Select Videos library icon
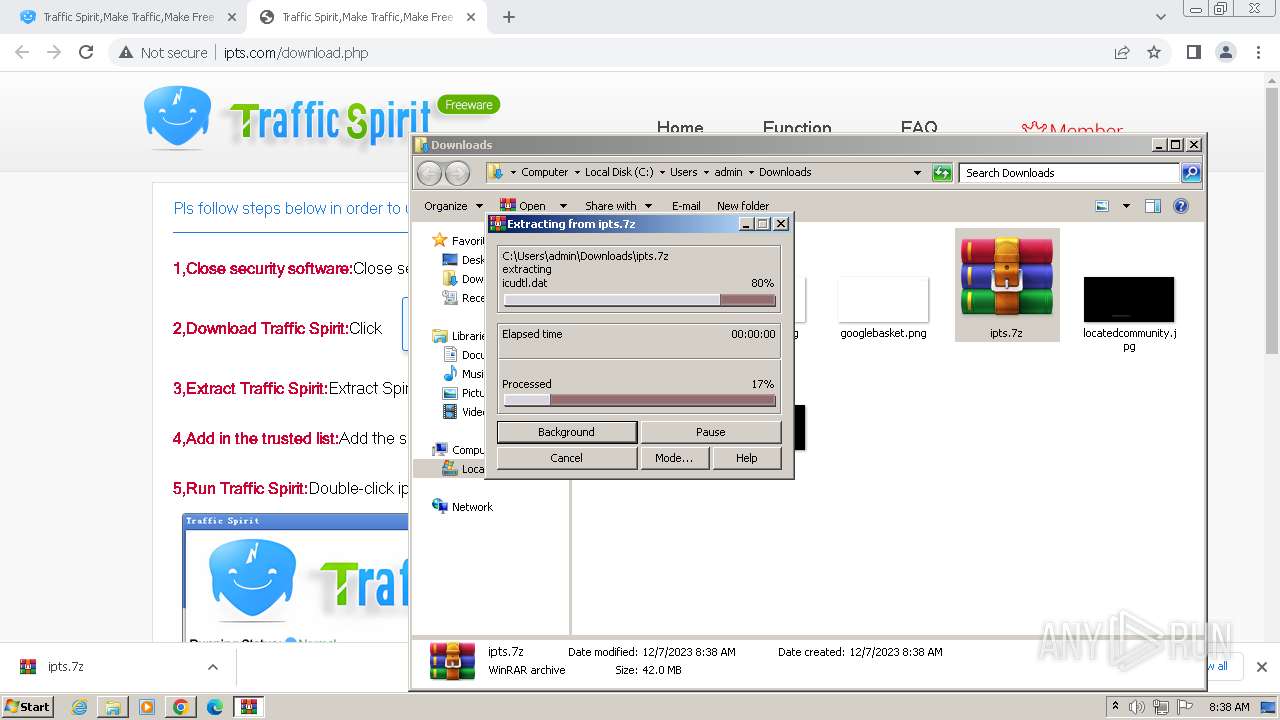This screenshot has width=1280, height=720. (451, 412)
